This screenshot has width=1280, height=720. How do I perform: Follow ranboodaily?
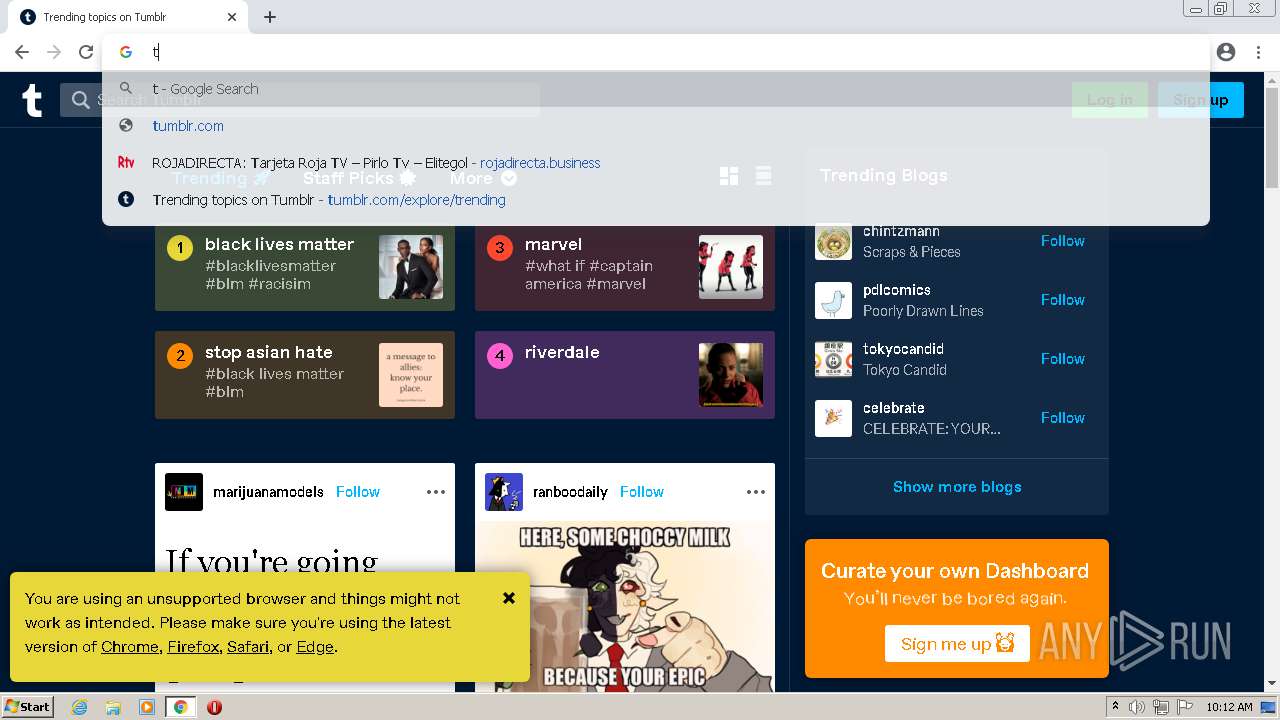tap(641, 492)
